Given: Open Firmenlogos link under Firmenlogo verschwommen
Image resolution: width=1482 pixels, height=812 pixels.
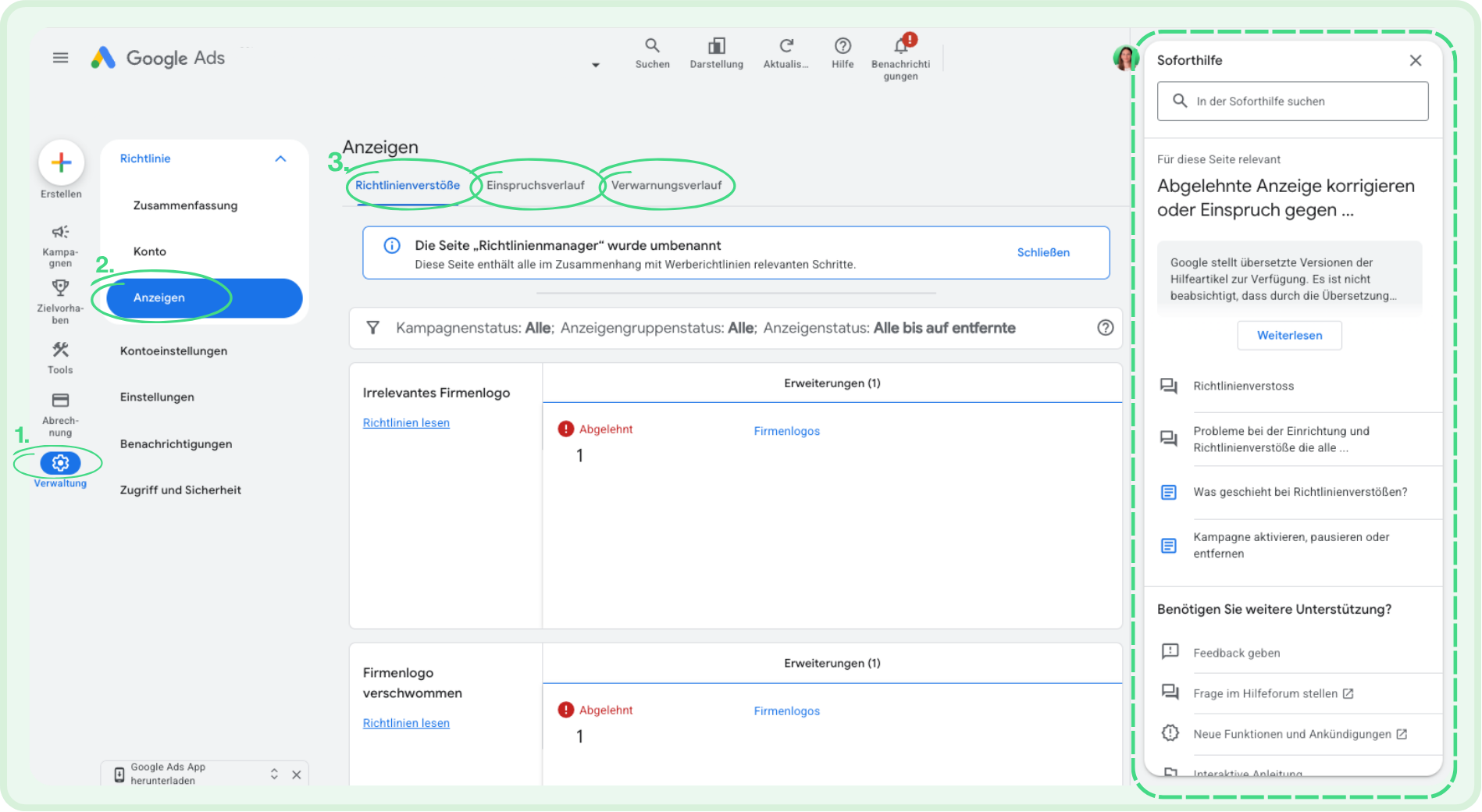Looking at the screenshot, I should click(786, 710).
